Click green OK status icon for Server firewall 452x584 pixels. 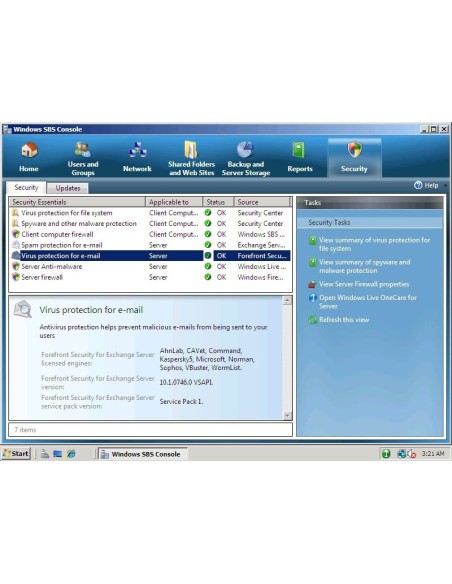[208, 277]
